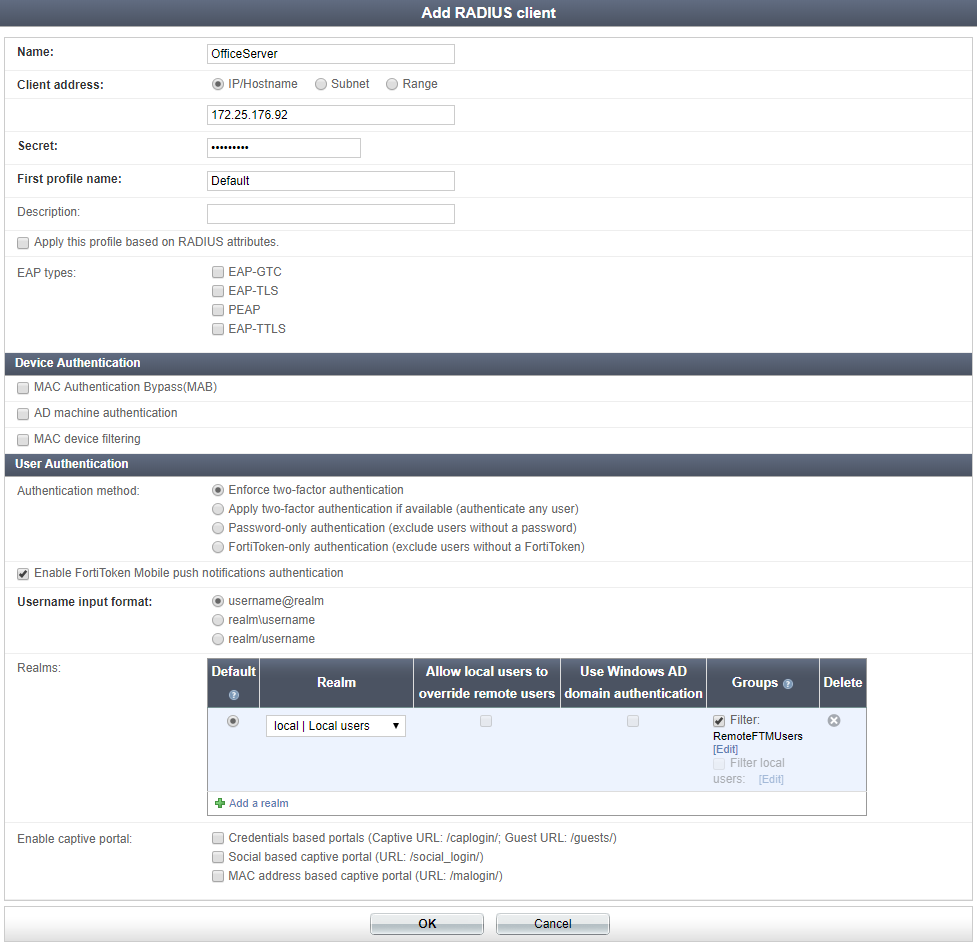977x945 pixels.
Task: Enable the PEAP EAP type
Action: 218,310
